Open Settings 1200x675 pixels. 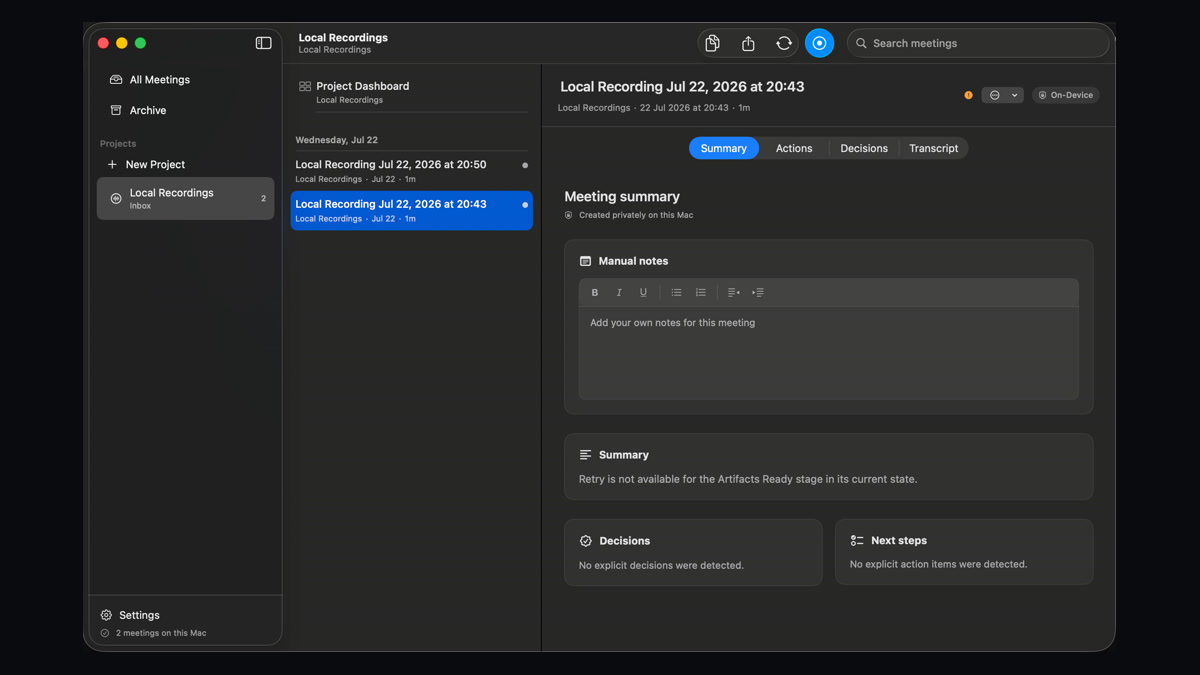click(x=130, y=615)
